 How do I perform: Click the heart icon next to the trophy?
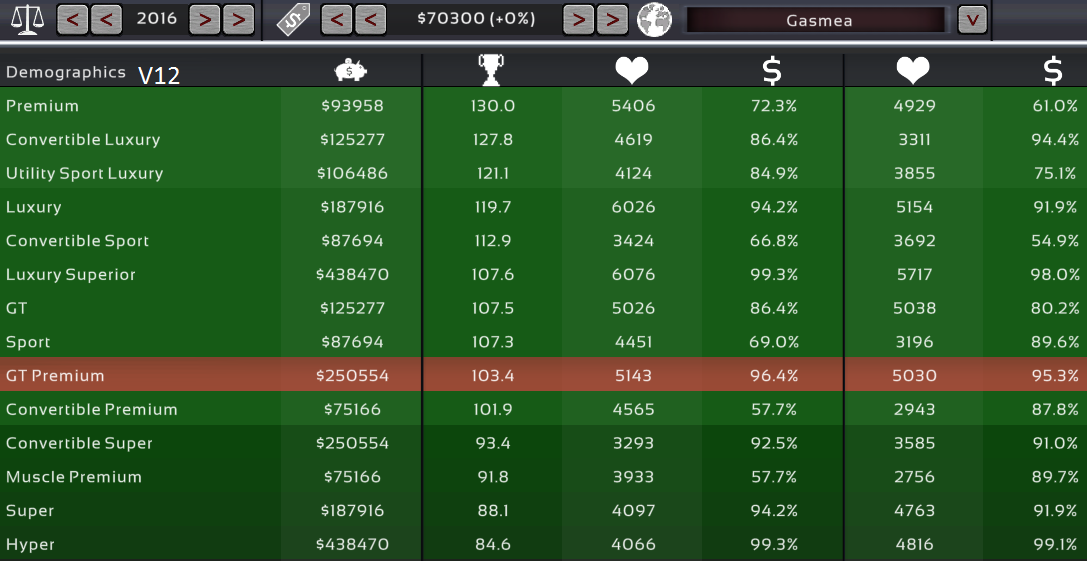click(x=631, y=70)
